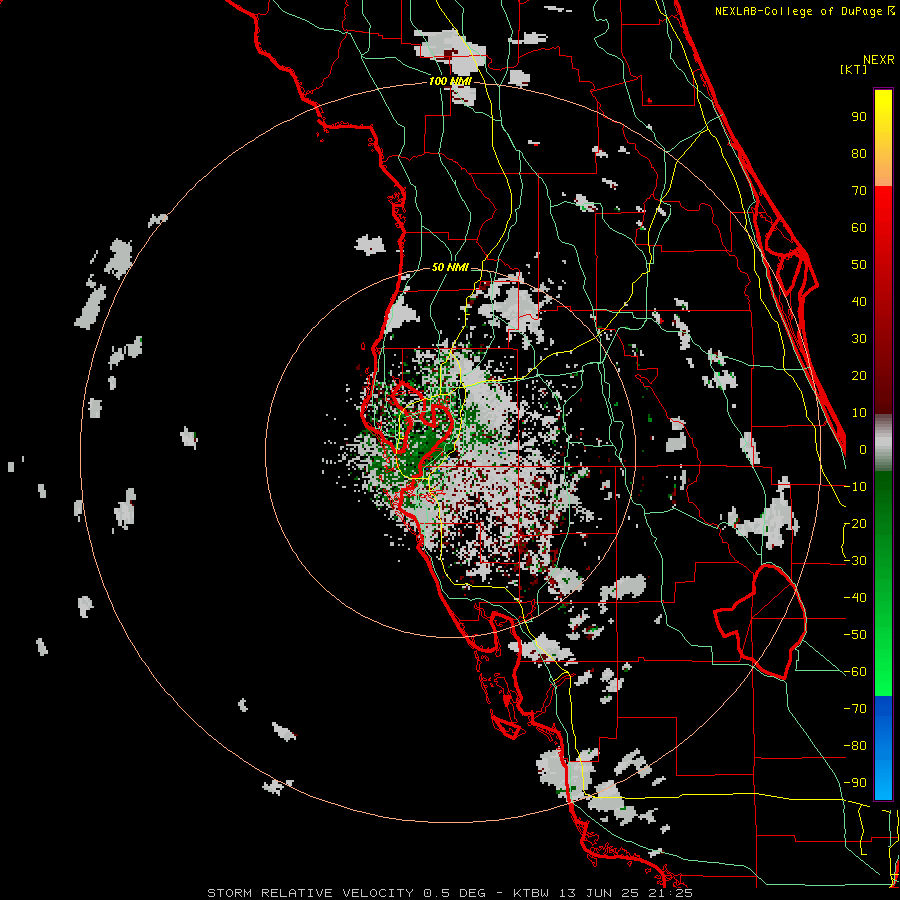Click the -10 value on velocity scale
This screenshot has width=900, height=900.
855,487
